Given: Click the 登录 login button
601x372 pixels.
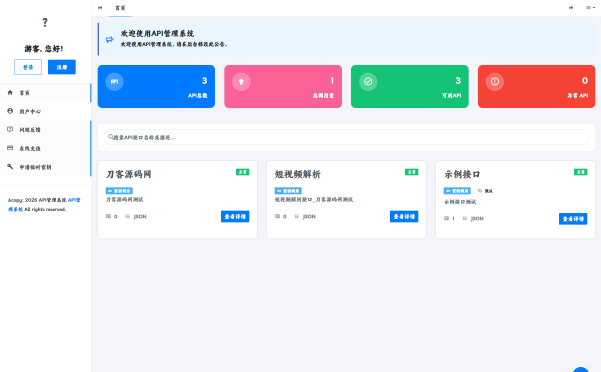Looking at the screenshot, I should (28, 67).
